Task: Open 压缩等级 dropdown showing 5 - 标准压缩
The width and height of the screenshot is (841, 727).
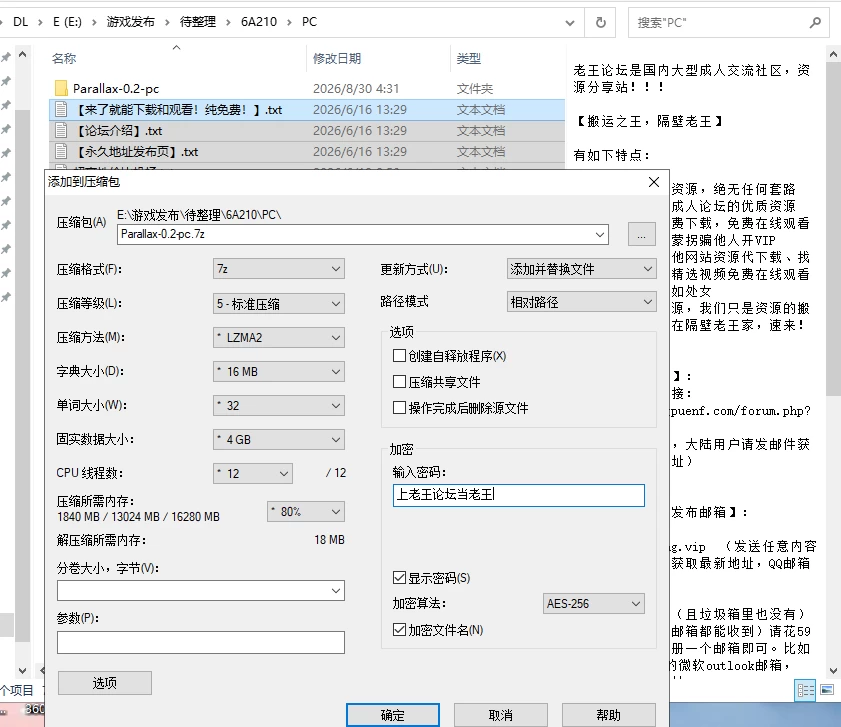Action: point(278,304)
